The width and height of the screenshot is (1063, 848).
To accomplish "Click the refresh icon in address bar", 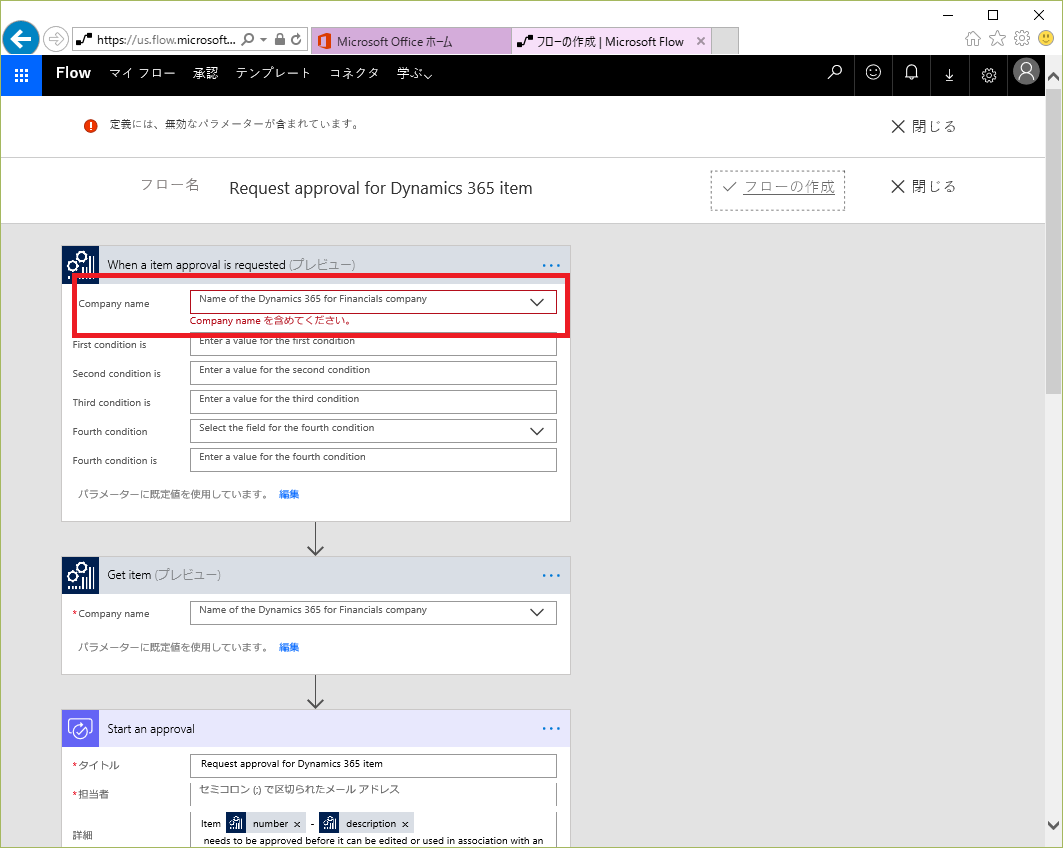I will click(x=296, y=39).
